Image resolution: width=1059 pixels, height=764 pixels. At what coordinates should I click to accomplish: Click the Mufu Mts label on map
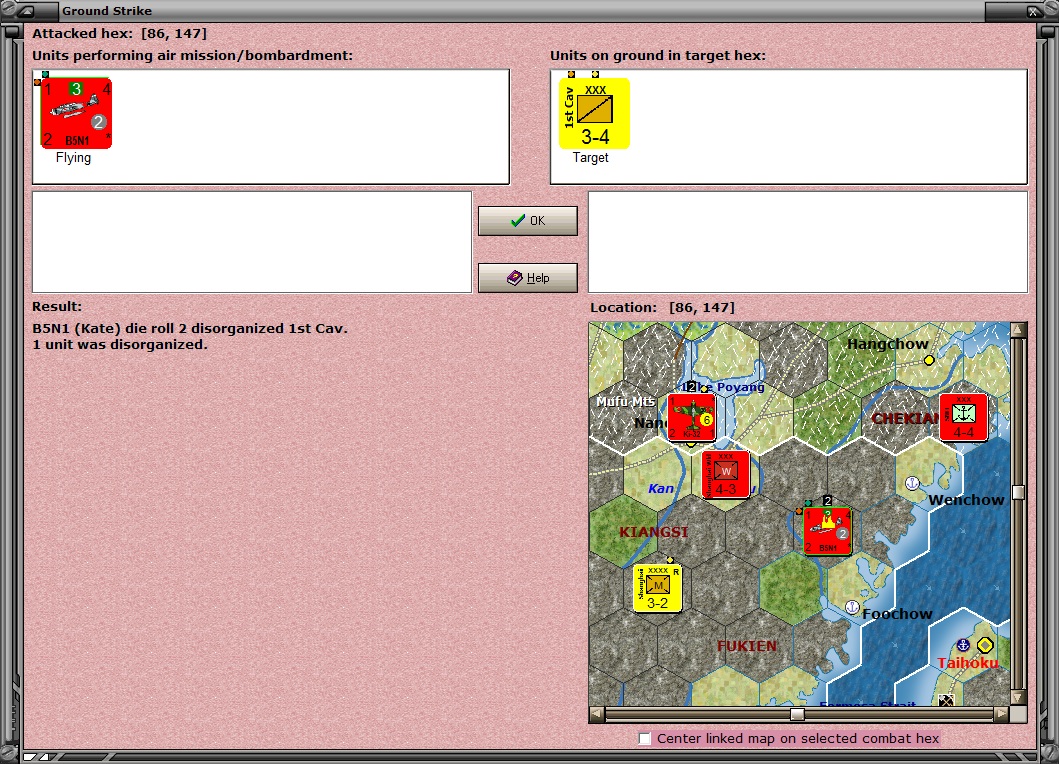625,401
